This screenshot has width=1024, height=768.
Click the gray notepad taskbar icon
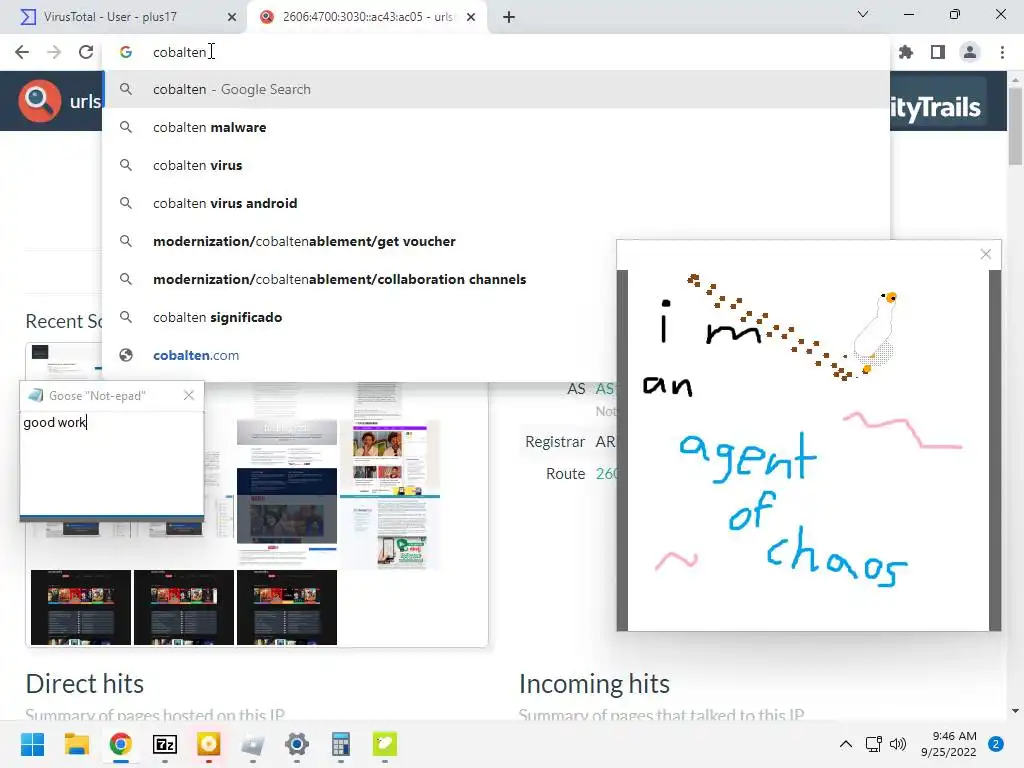pos(253,744)
